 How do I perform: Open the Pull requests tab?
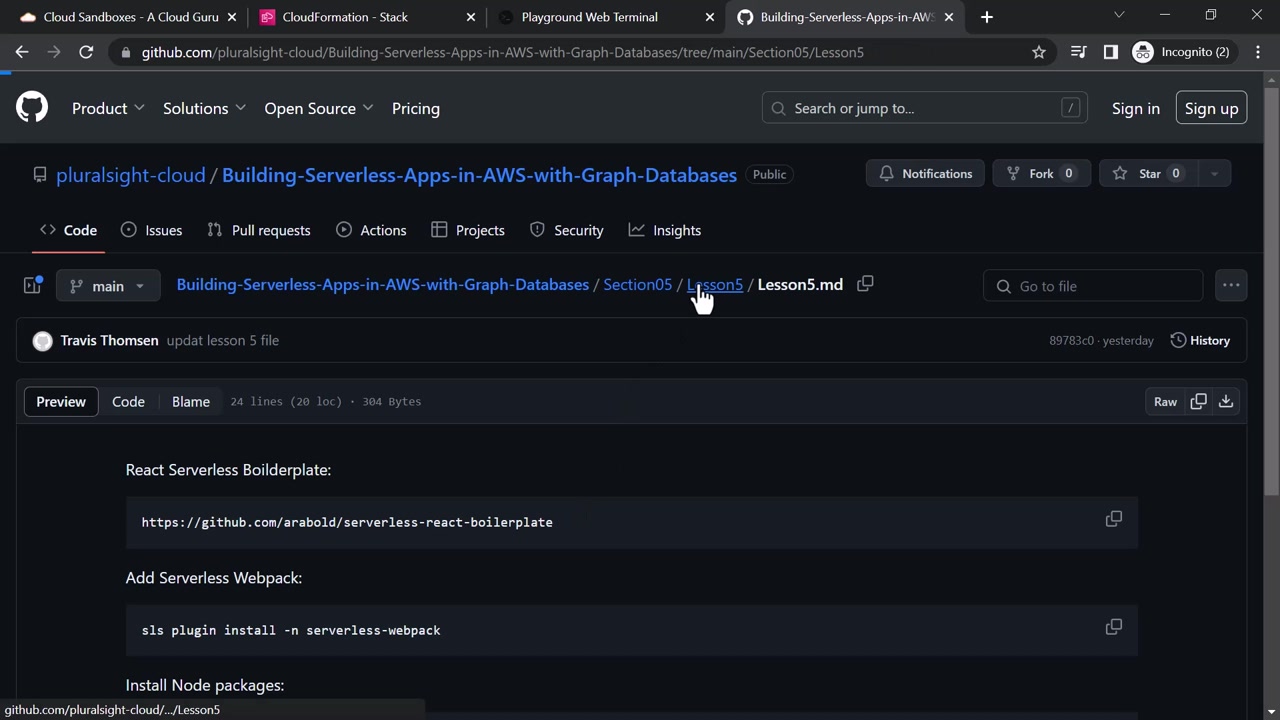[259, 230]
